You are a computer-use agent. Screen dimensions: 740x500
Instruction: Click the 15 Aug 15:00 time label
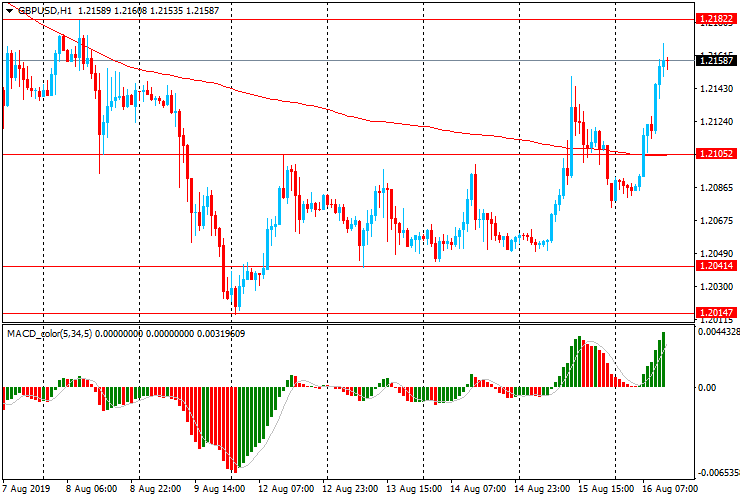606,489
